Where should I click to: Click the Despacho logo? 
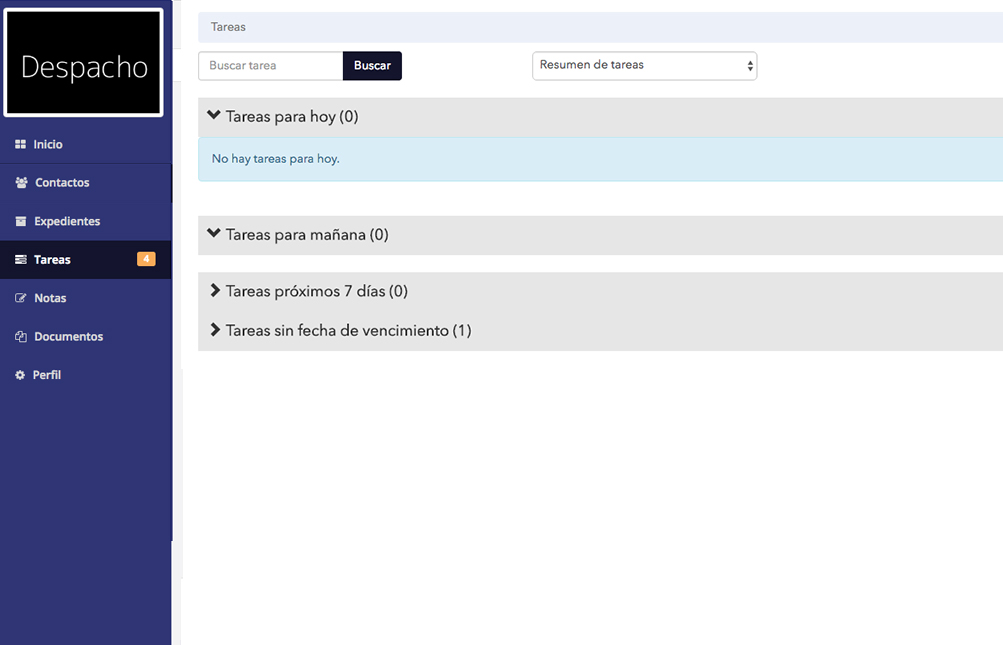tap(84, 64)
